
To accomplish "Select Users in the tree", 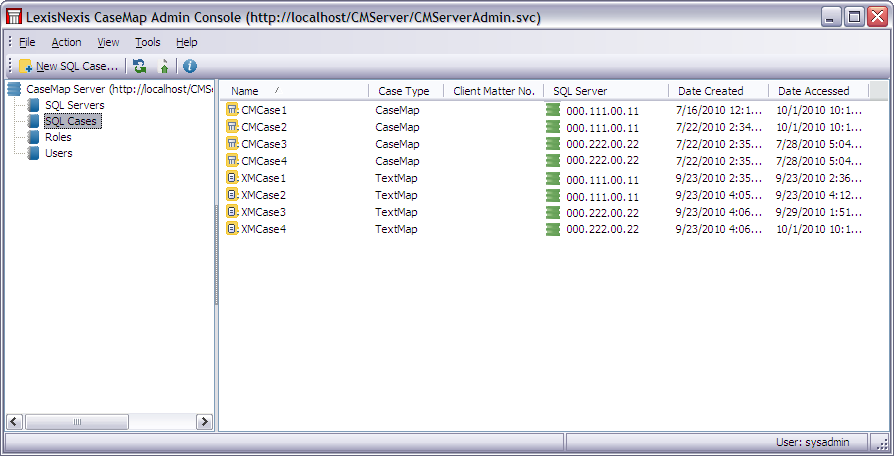I will click(x=59, y=153).
